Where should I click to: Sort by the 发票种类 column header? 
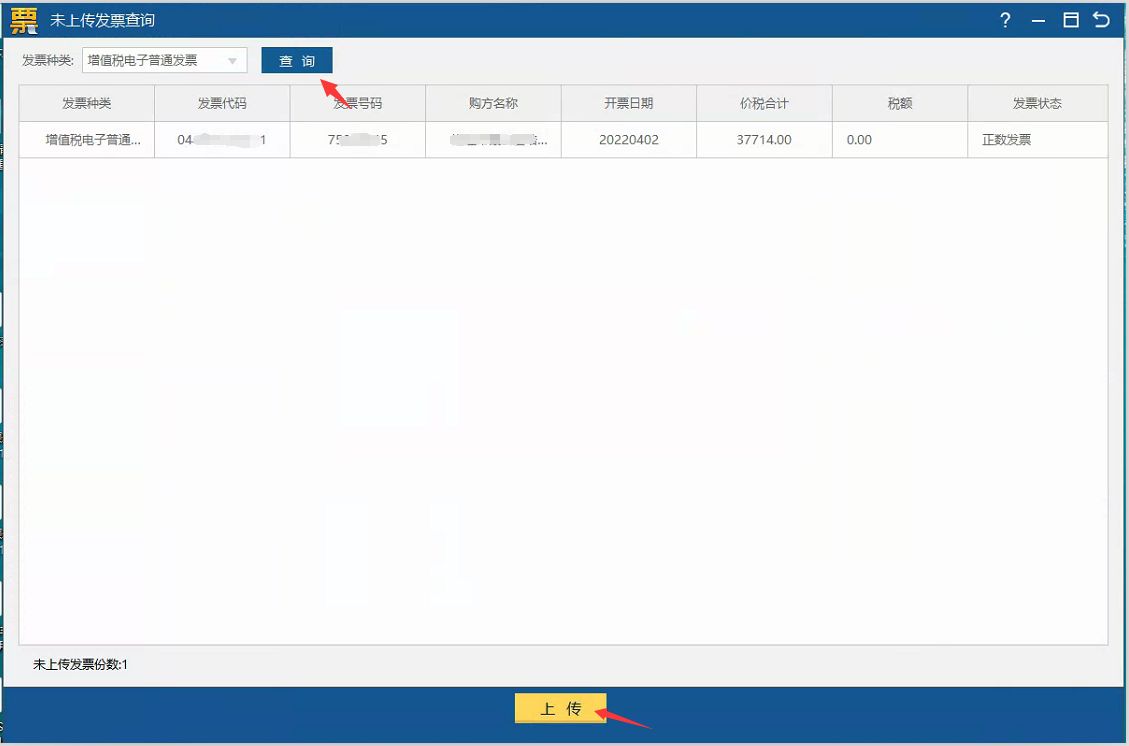point(87,104)
